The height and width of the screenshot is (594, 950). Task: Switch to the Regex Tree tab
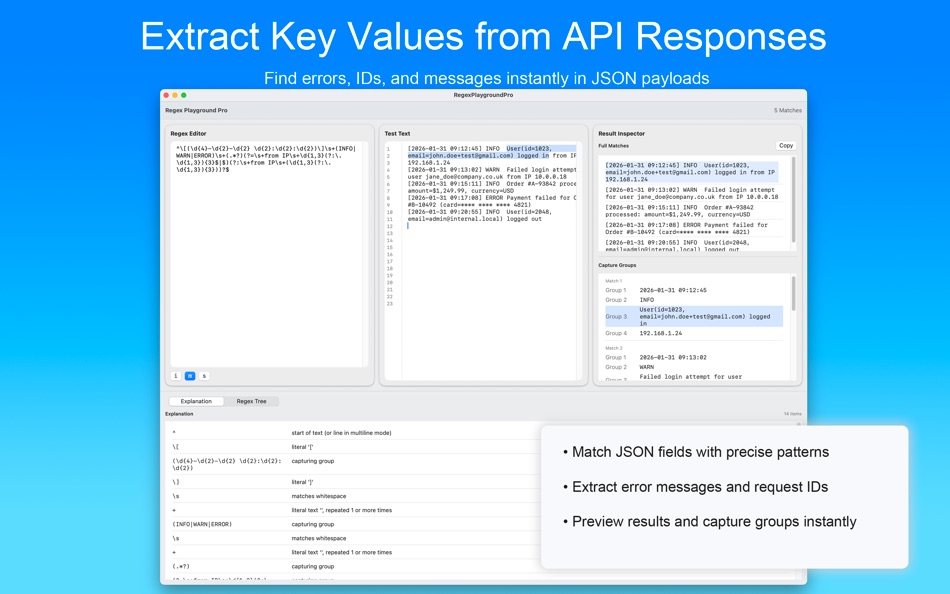pos(251,401)
